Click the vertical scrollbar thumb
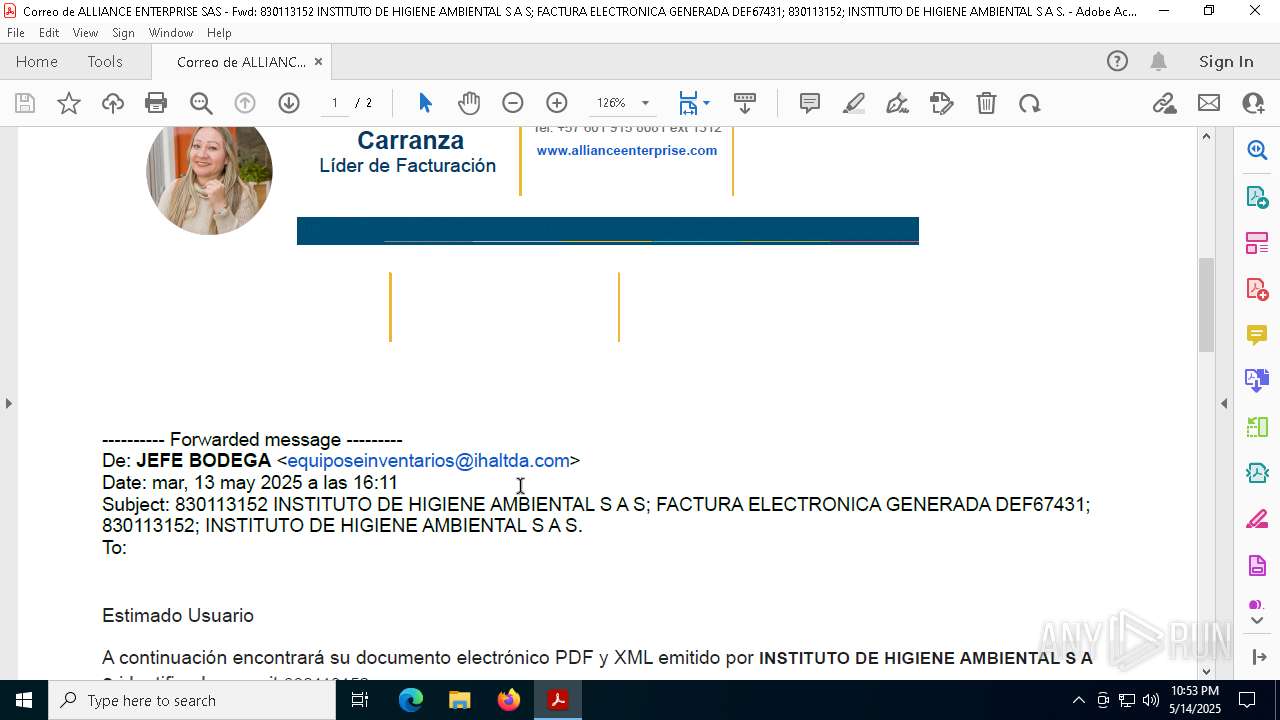Image resolution: width=1280 pixels, height=720 pixels. [x=1206, y=305]
